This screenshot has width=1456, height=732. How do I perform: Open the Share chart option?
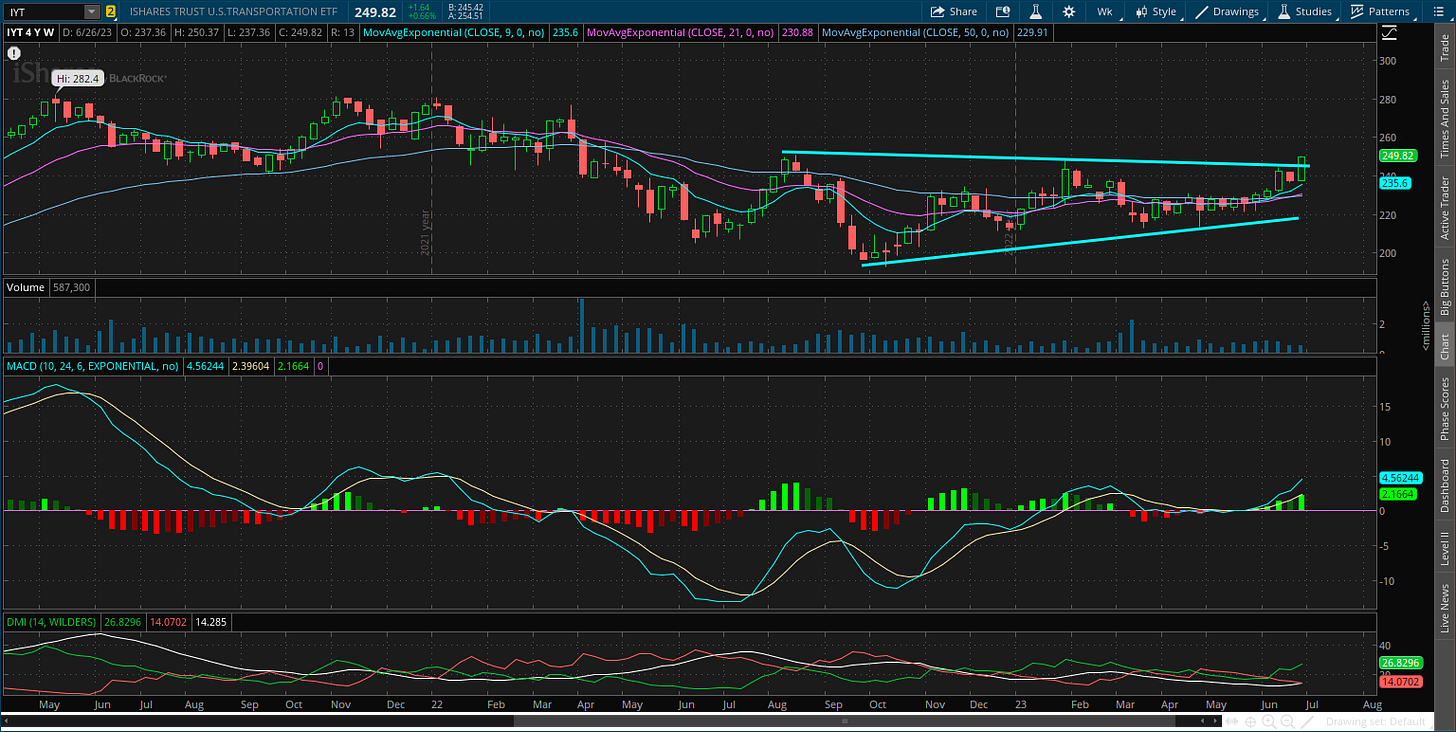point(953,12)
